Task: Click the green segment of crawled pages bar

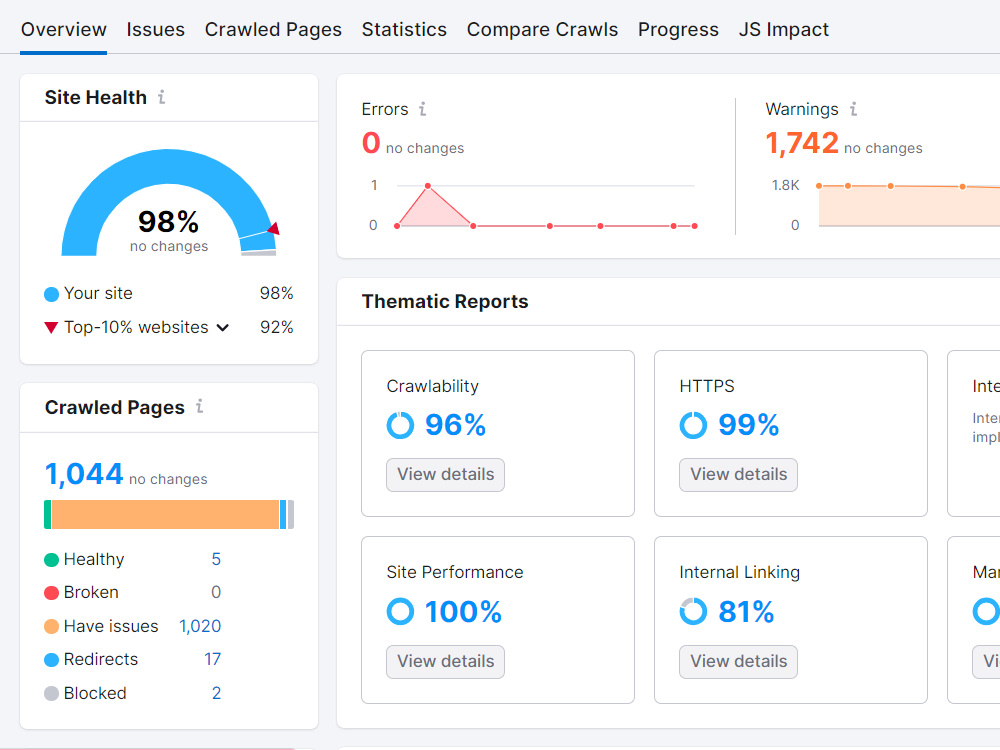Action: tap(47, 515)
